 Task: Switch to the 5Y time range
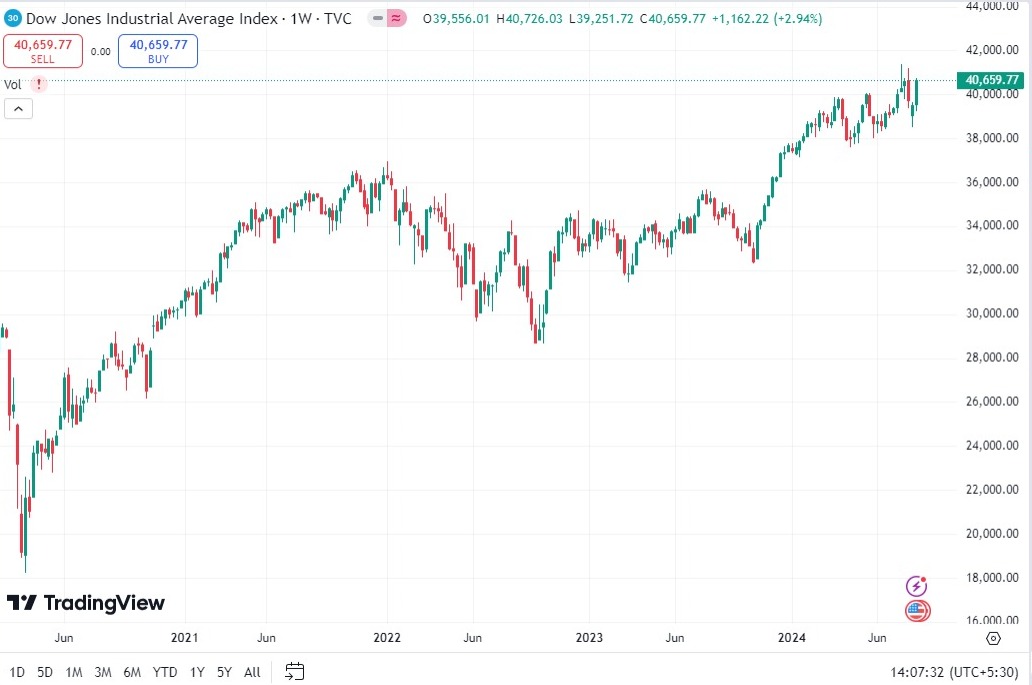point(224,672)
